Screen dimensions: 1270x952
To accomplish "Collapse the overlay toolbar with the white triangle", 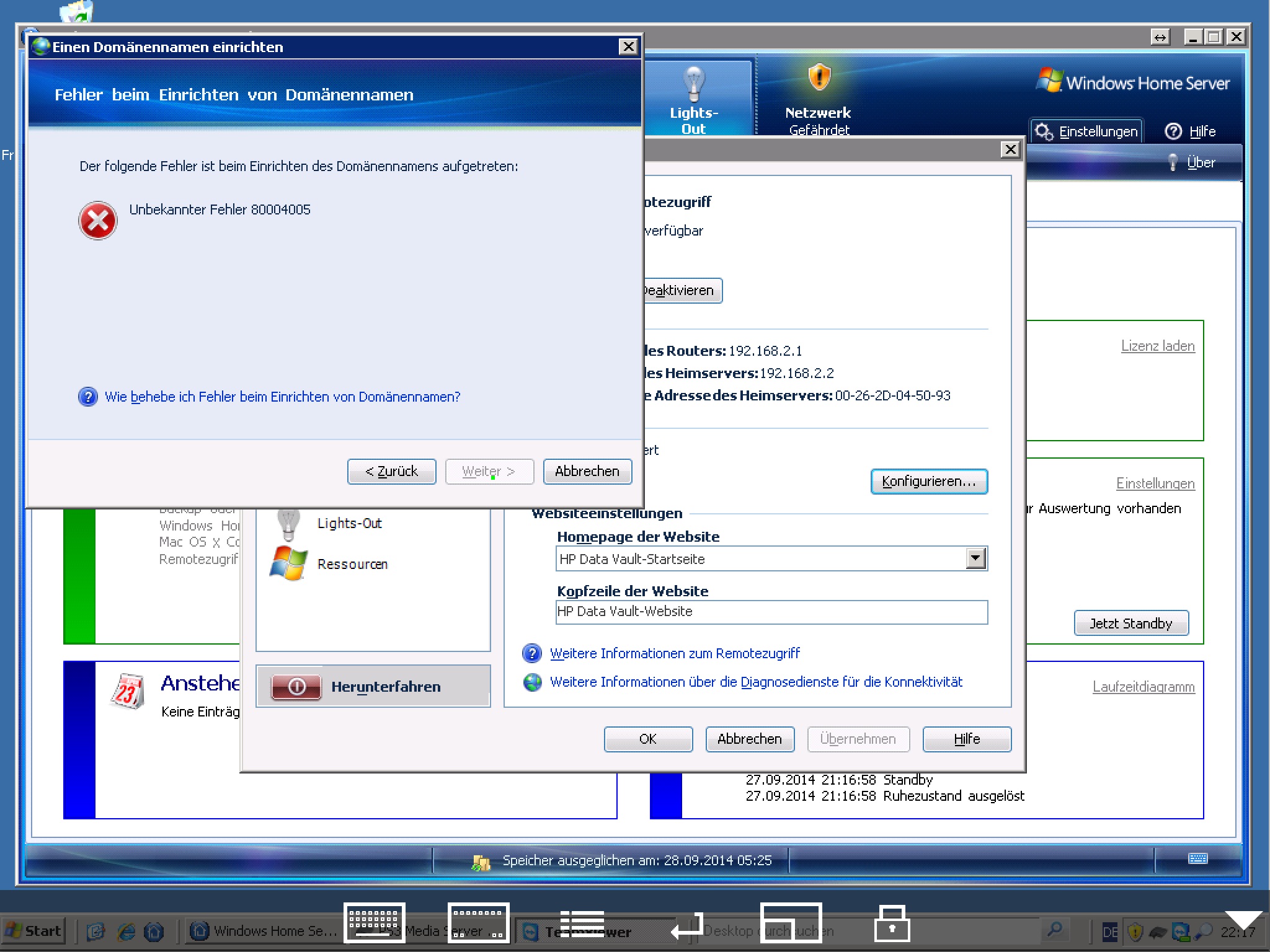I will (1243, 920).
